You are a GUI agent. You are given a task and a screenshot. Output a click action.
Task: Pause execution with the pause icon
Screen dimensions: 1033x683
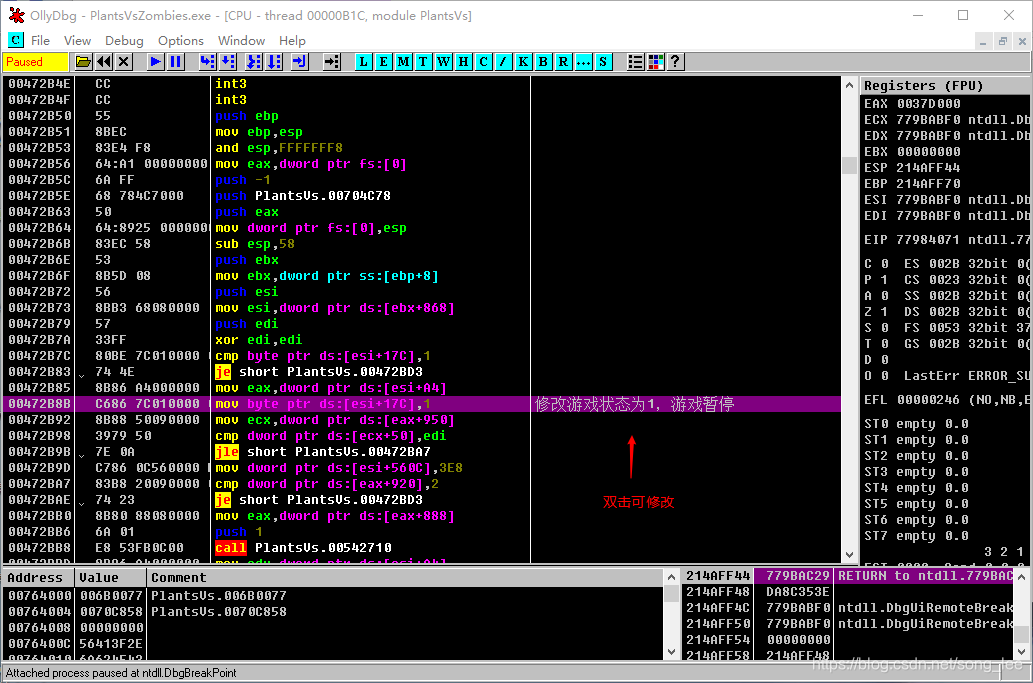point(175,62)
